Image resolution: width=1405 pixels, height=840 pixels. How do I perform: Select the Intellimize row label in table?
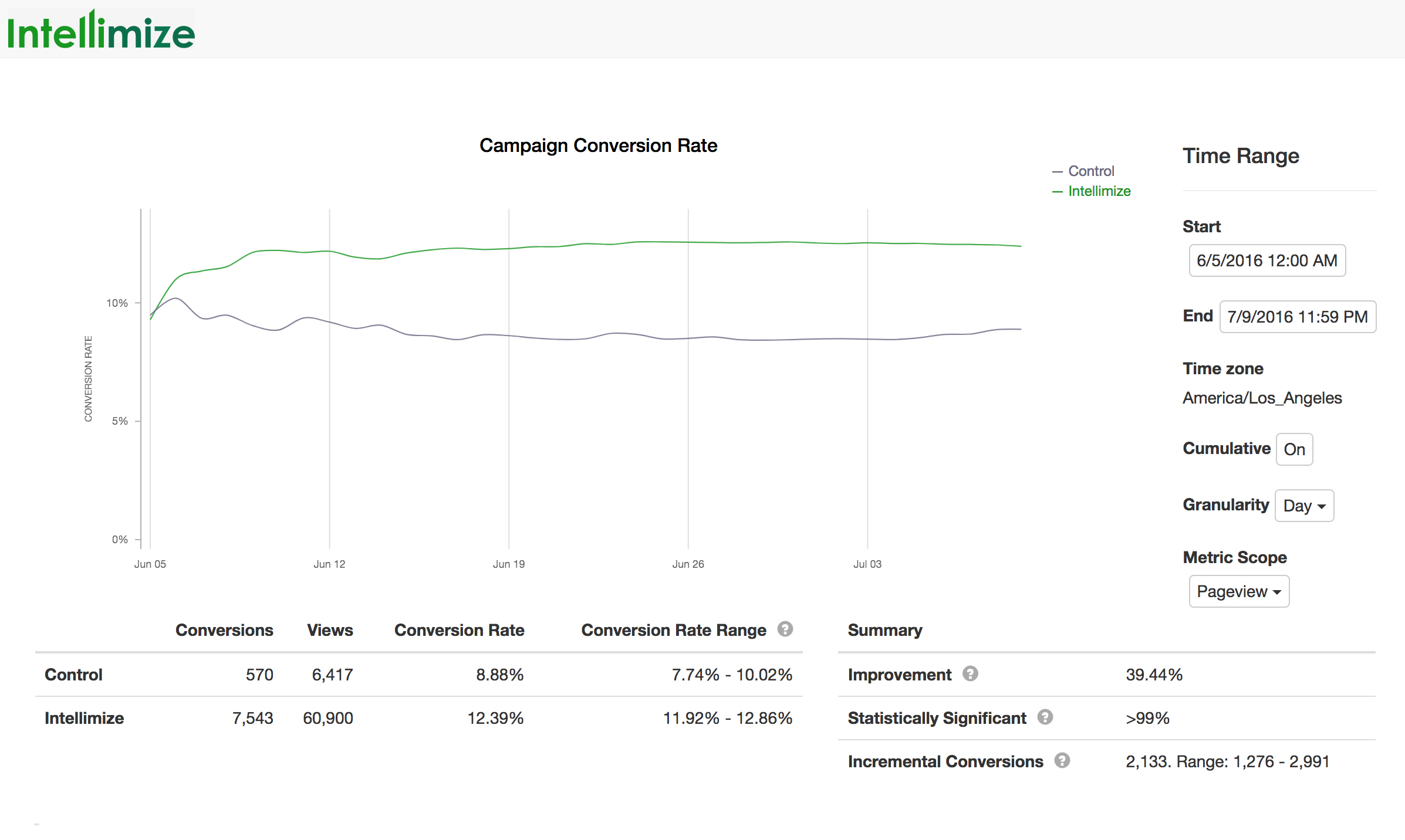(x=84, y=718)
